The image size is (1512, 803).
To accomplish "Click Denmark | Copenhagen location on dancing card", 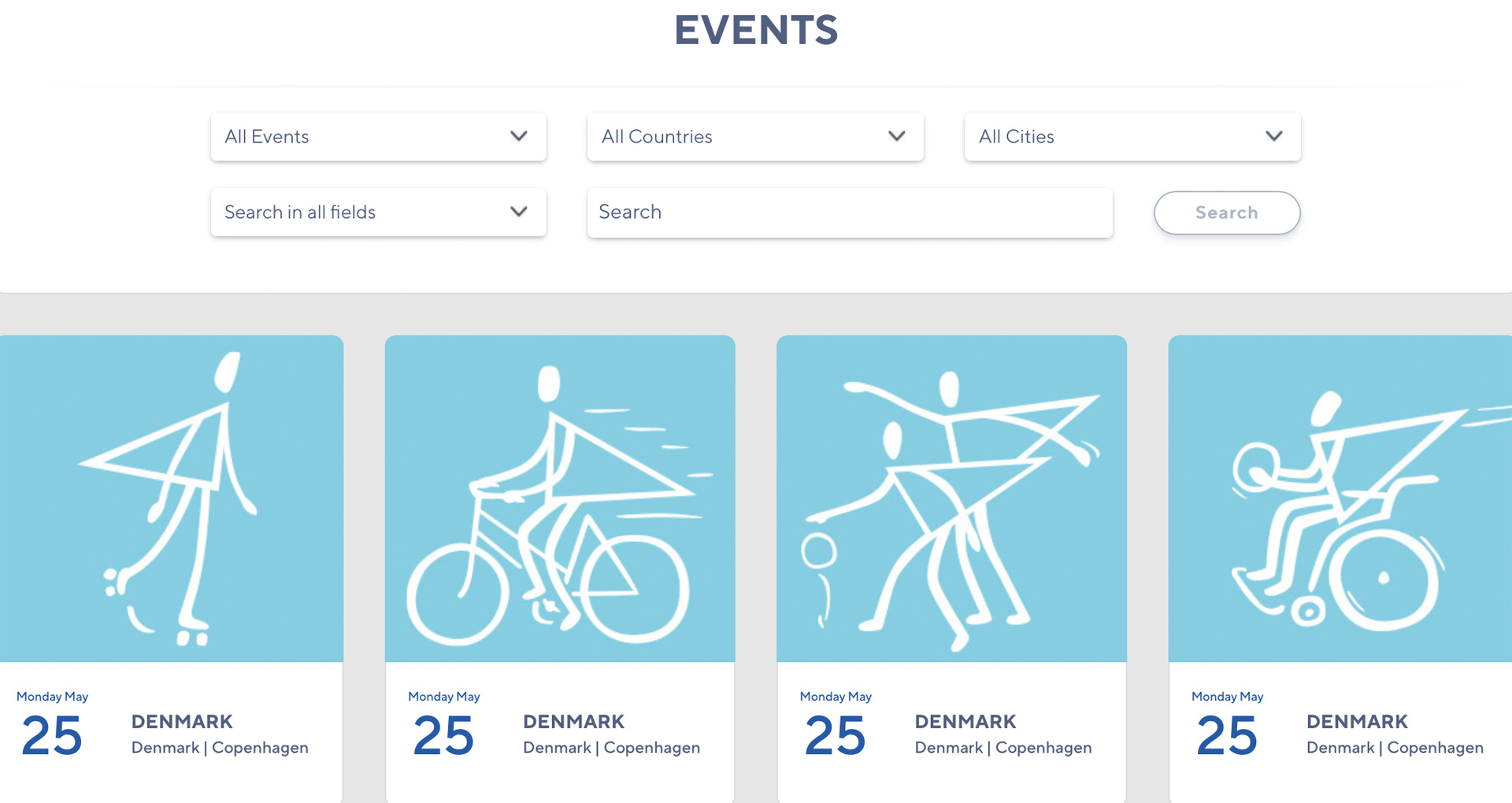I will click(x=1003, y=748).
